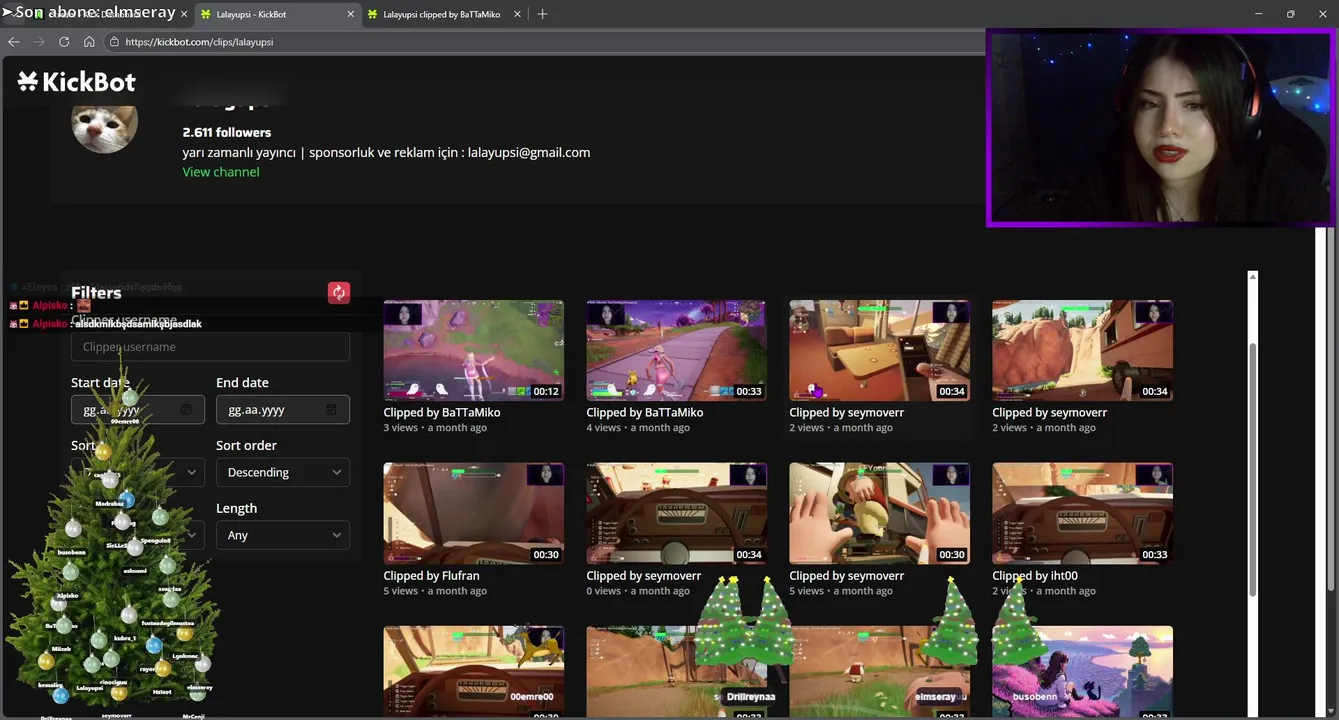Open the End date calendar picker icon
The image size is (1339, 720).
tap(331, 410)
